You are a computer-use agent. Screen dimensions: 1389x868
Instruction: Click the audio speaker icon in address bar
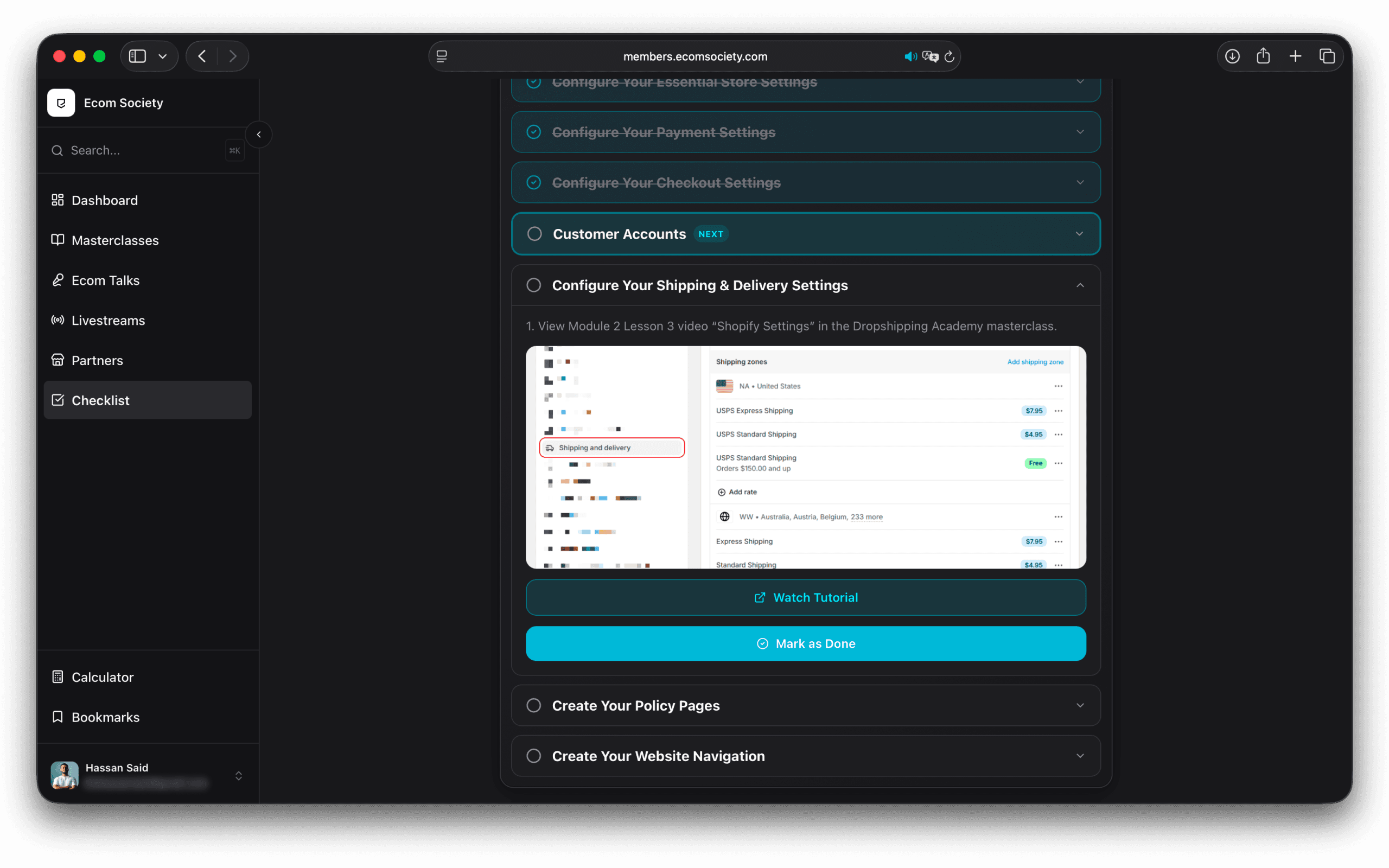point(910,56)
